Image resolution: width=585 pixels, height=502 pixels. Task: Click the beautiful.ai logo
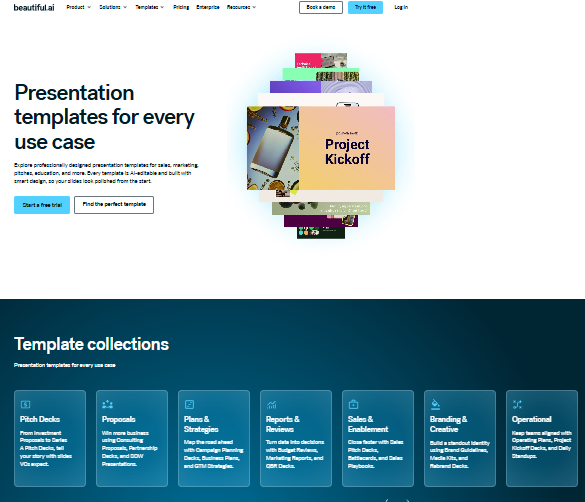(34, 7)
